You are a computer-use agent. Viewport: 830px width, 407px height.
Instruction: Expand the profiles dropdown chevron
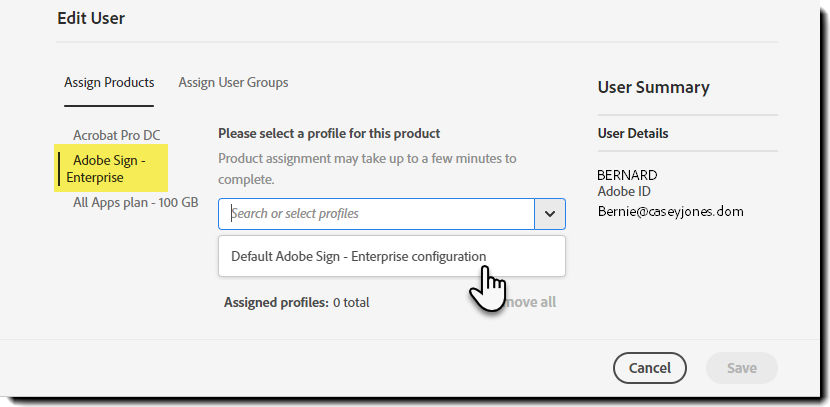pos(550,214)
